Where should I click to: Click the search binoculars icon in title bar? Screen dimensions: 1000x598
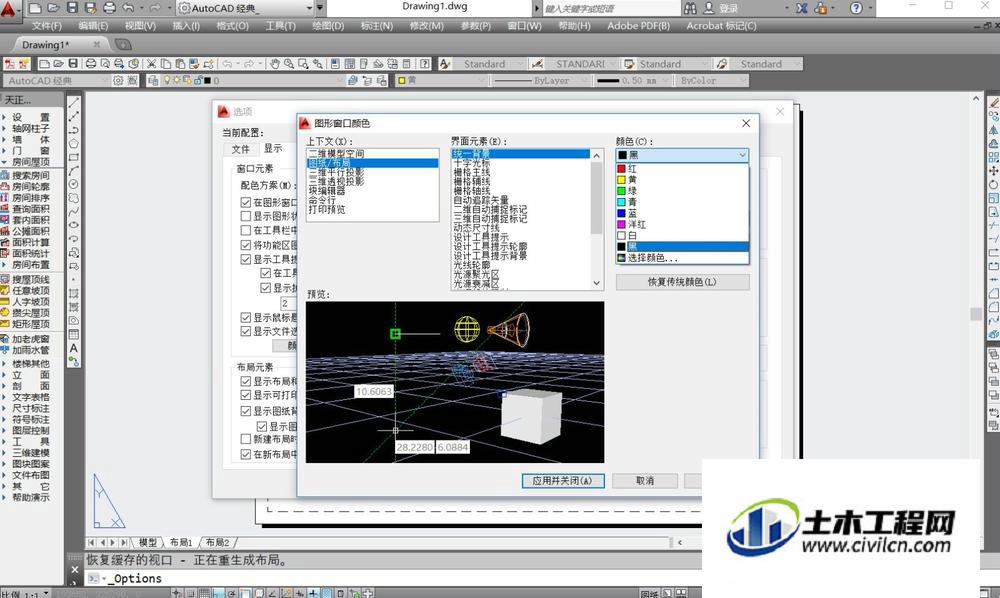pos(690,8)
